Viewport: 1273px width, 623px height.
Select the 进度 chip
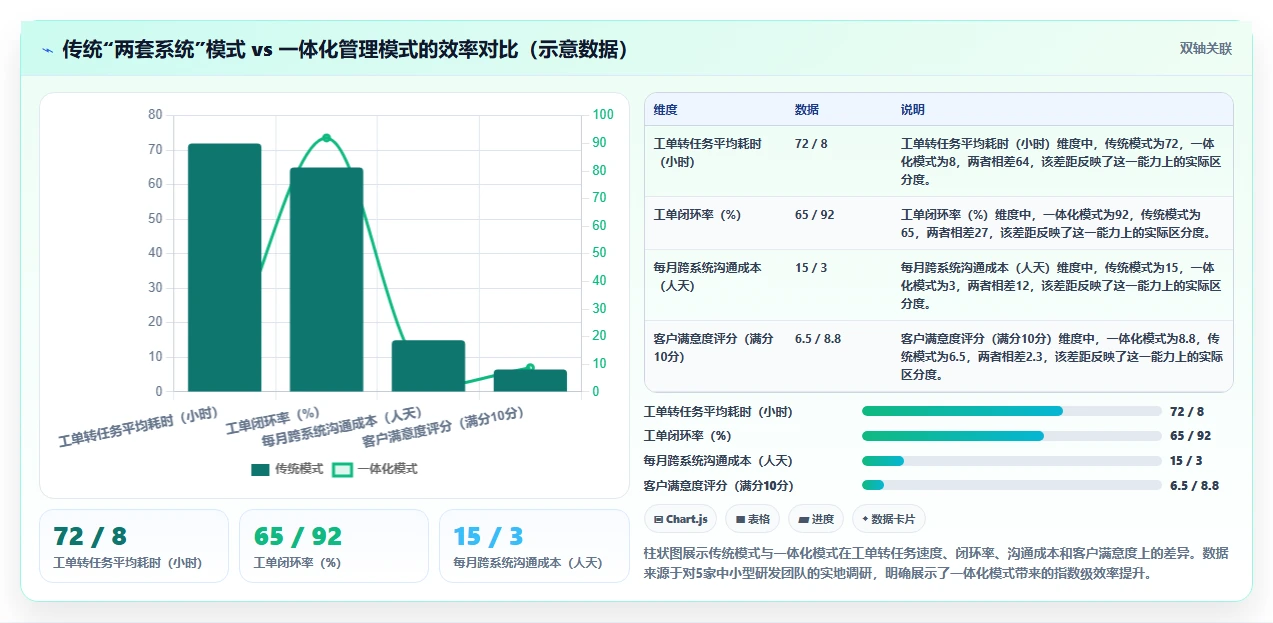[x=816, y=519]
